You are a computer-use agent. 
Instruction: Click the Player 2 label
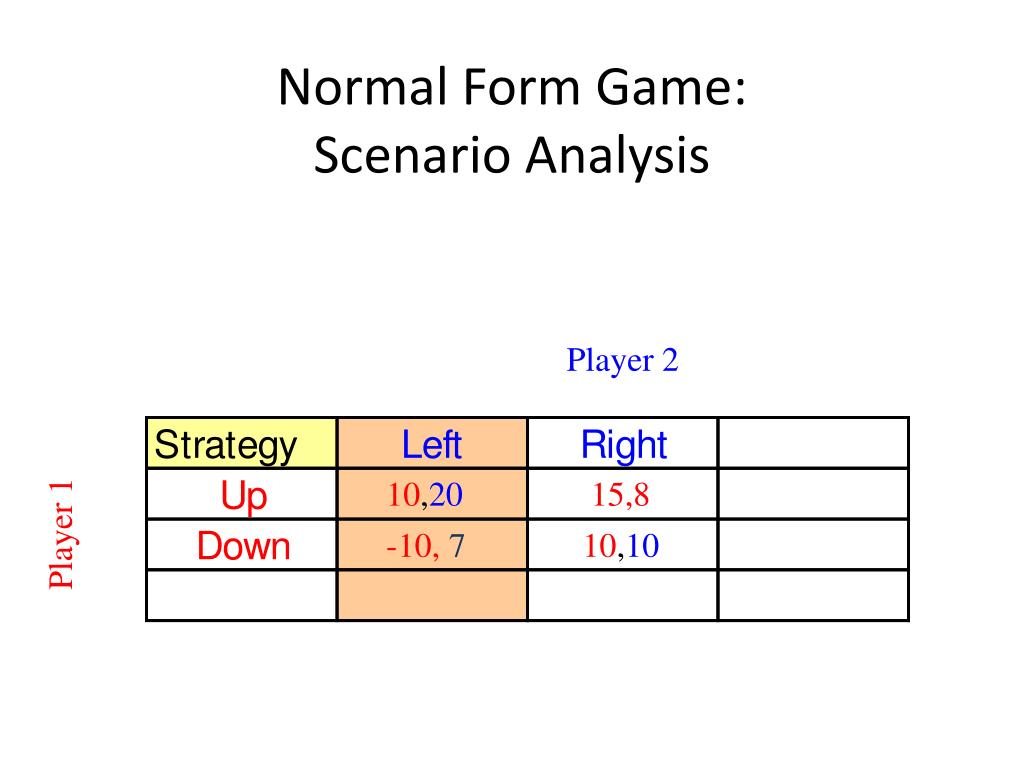click(622, 360)
